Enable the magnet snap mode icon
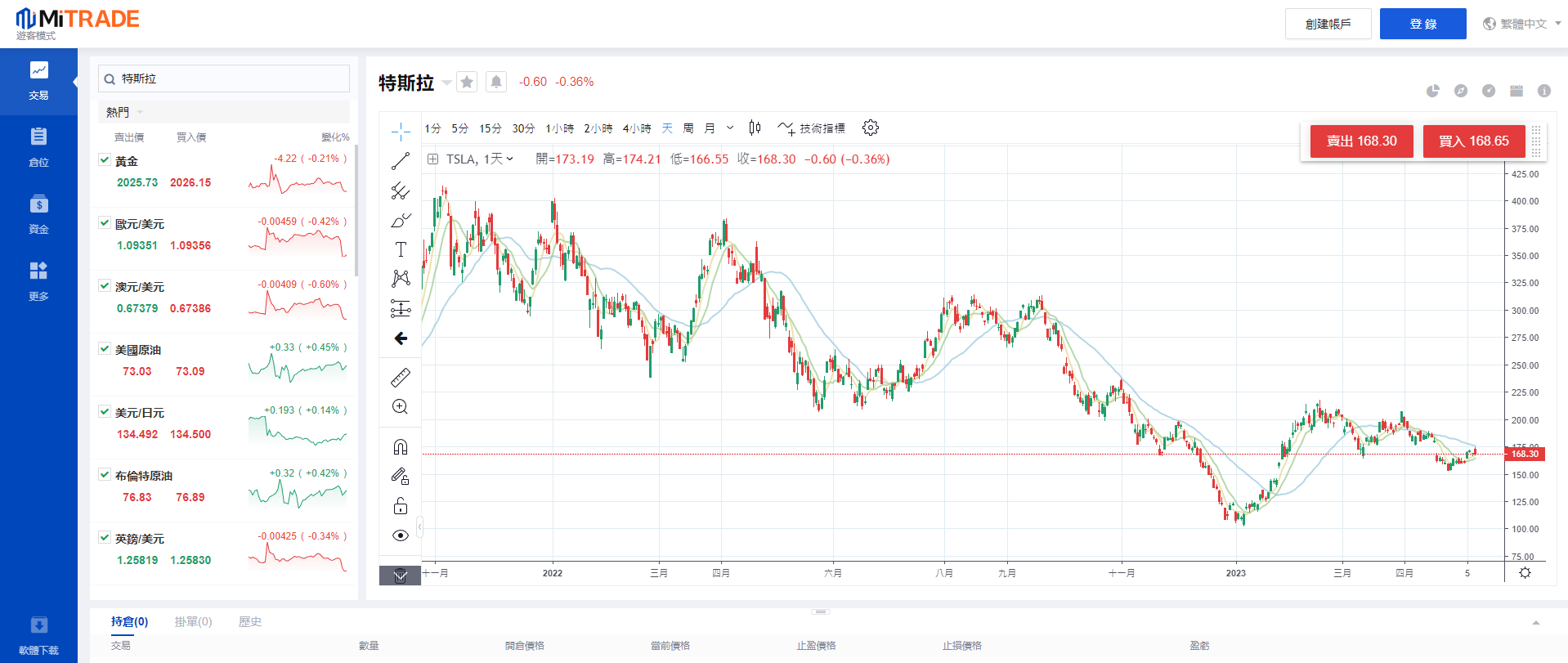 tap(400, 446)
